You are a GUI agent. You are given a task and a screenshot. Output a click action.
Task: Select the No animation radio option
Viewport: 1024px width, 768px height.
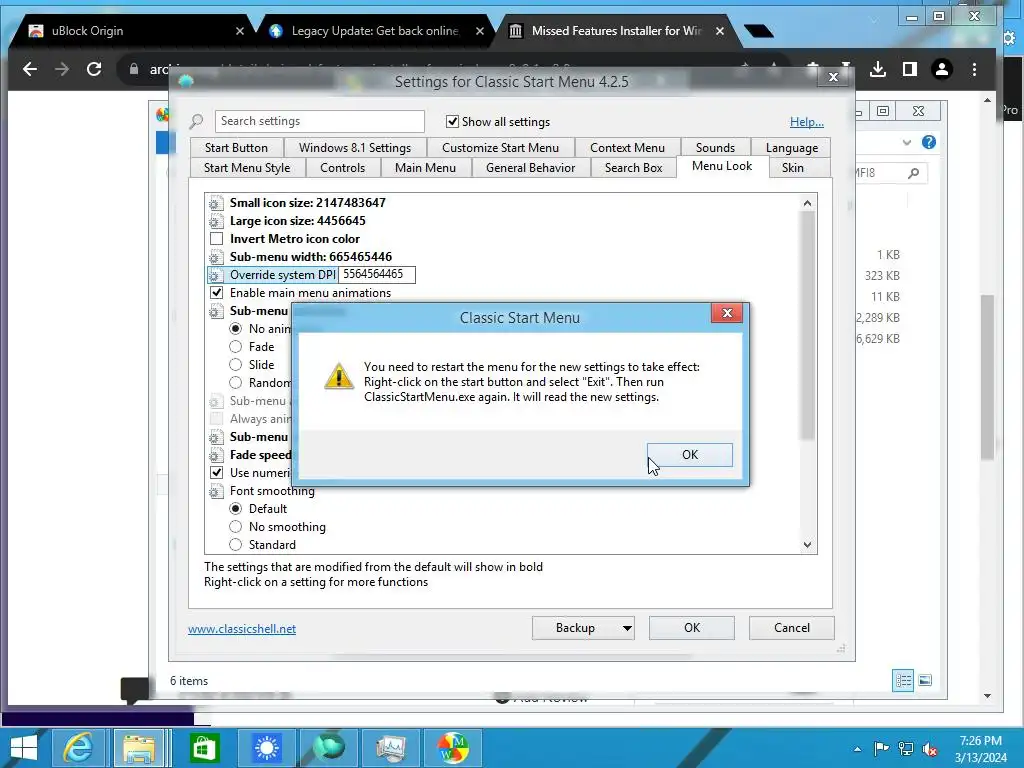click(x=235, y=328)
